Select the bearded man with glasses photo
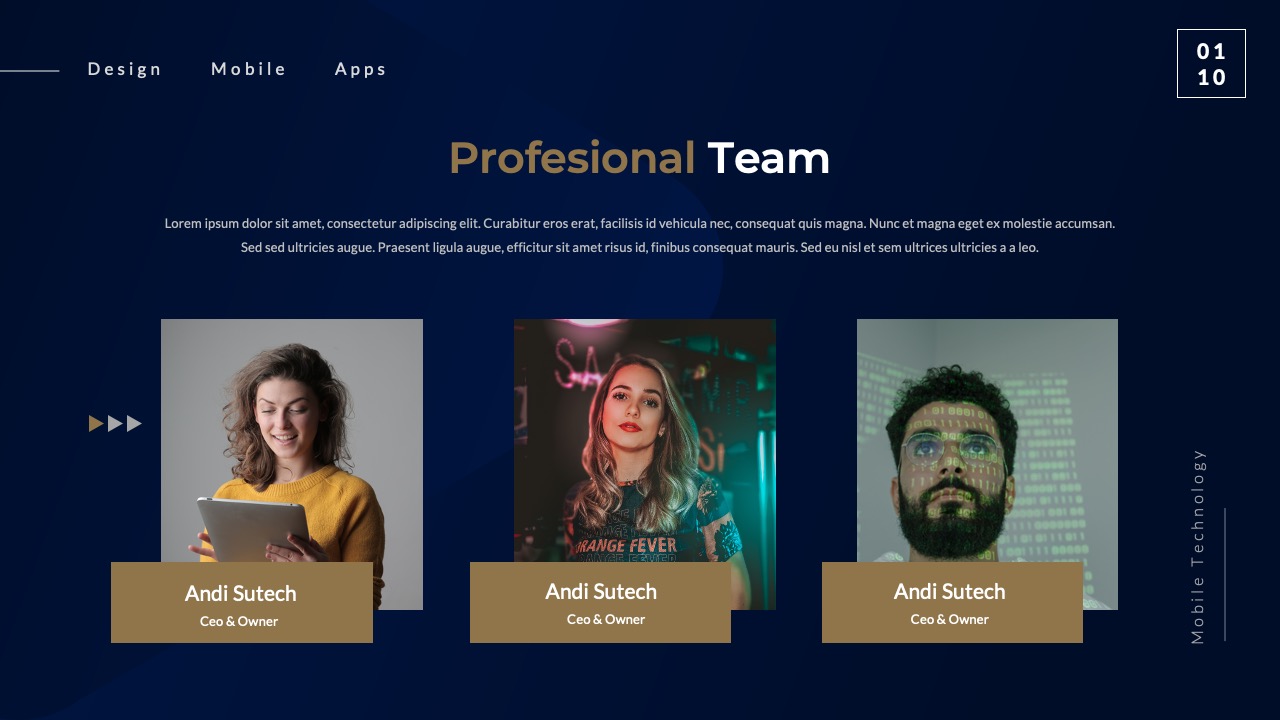The image size is (1280, 720). tap(987, 440)
